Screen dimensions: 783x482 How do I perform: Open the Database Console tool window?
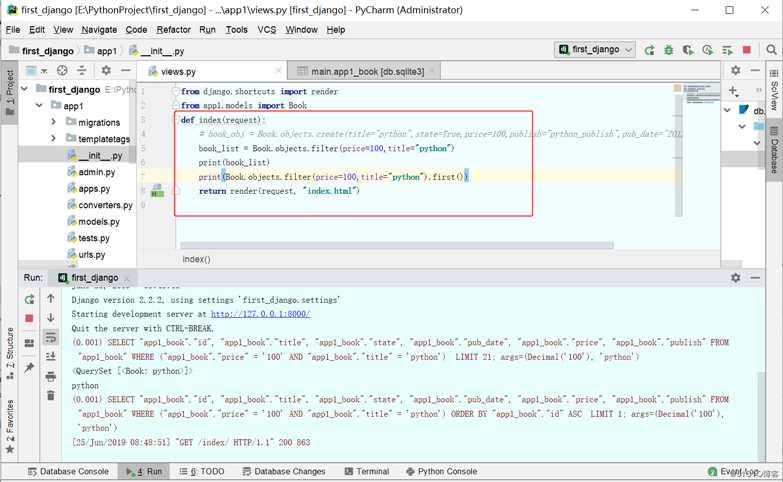click(x=68, y=471)
